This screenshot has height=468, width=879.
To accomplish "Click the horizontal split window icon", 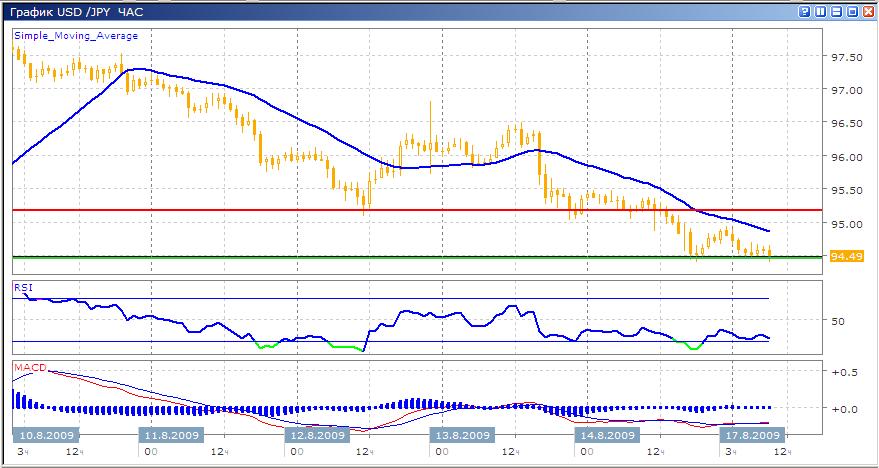I will click(836, 12).
